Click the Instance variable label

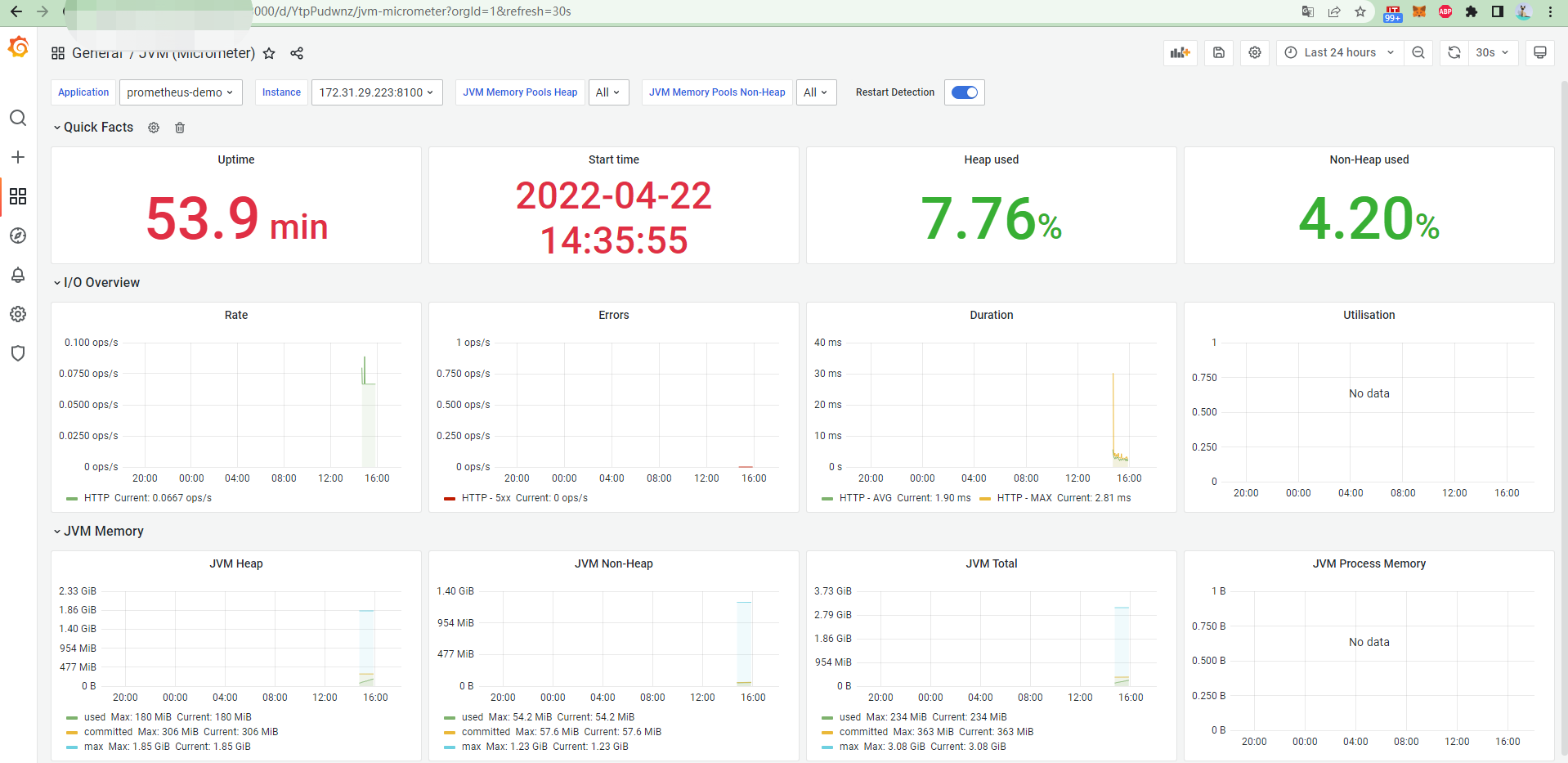[x=280, y=92]
